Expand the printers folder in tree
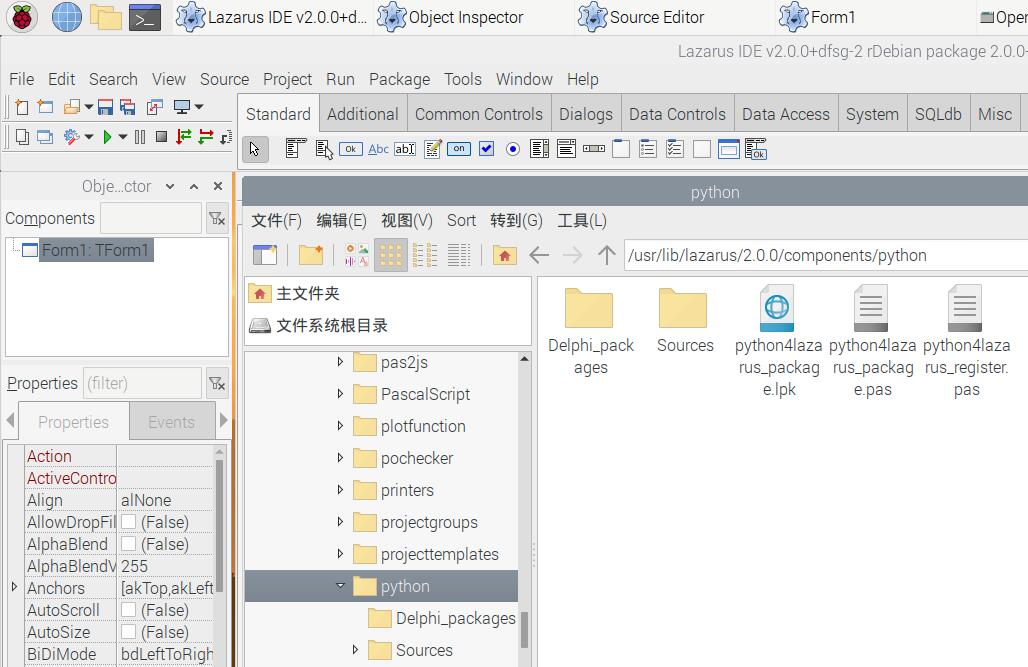 [x=340, y=489]
